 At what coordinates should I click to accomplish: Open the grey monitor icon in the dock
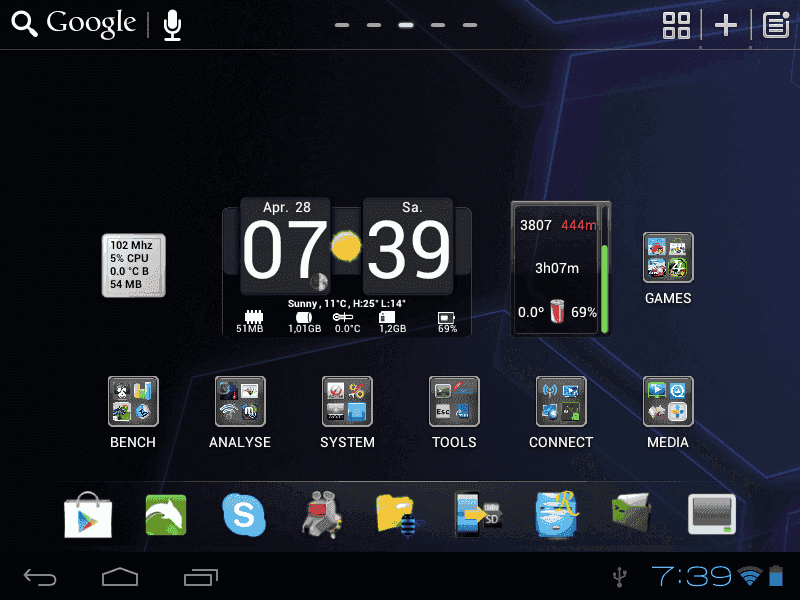point(712,514)
